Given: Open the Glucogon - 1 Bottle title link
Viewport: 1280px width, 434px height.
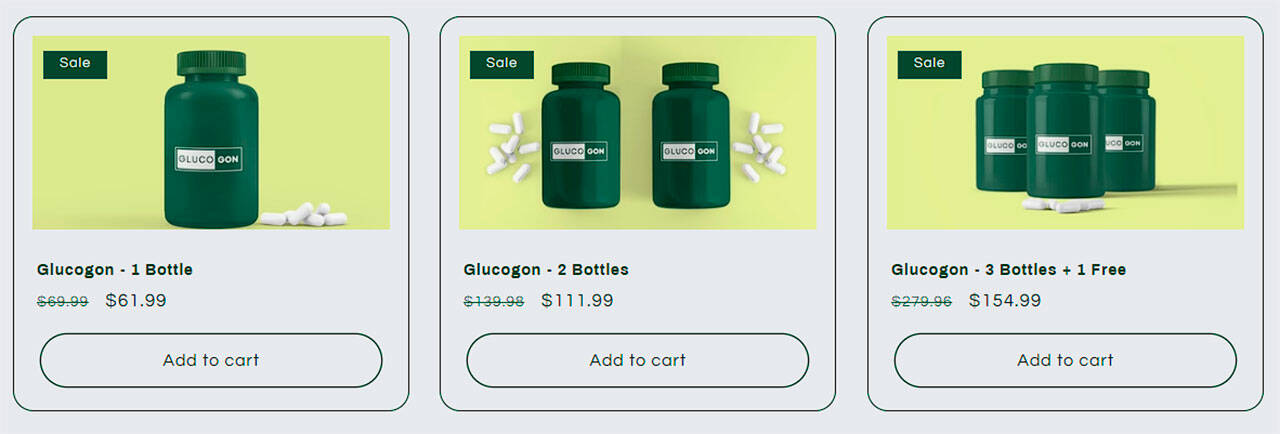Looking at the screenshot, I should [x=115, y=270].
